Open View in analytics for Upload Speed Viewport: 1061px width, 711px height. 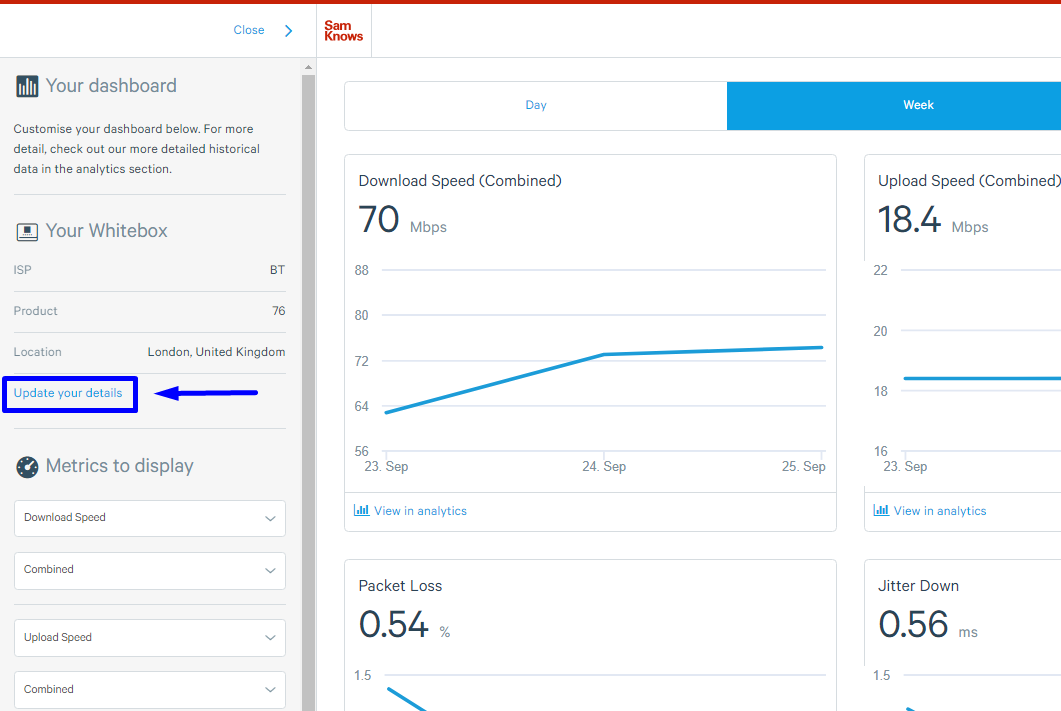940,511
